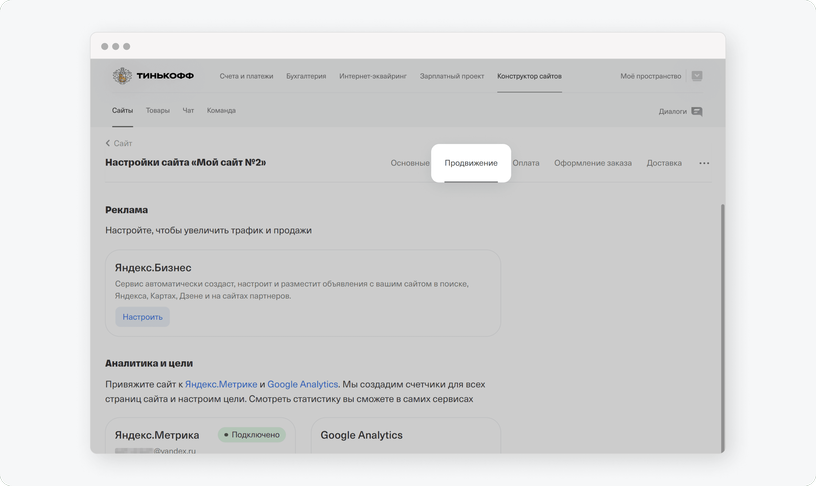
Task: Open the Оформление заказа tab
Action: pos(593,163)
